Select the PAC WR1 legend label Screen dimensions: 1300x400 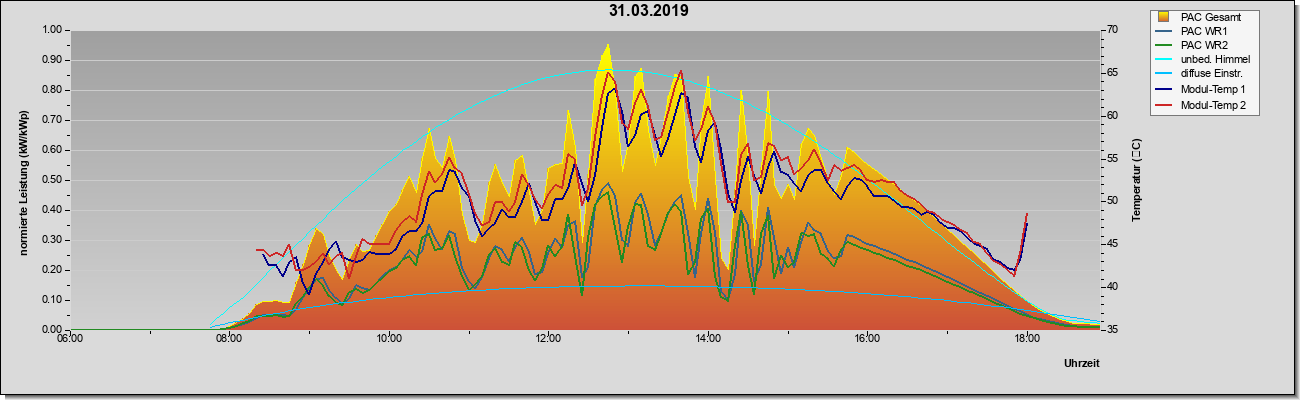point(1204,31)
